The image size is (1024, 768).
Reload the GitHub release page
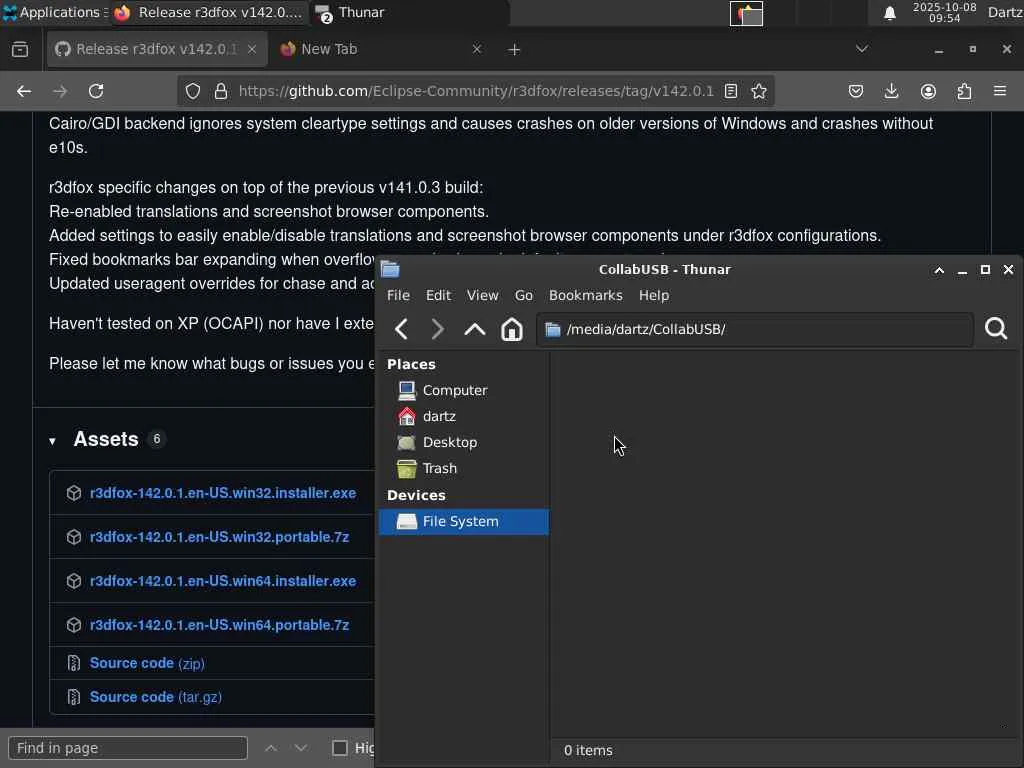point(96,91)
